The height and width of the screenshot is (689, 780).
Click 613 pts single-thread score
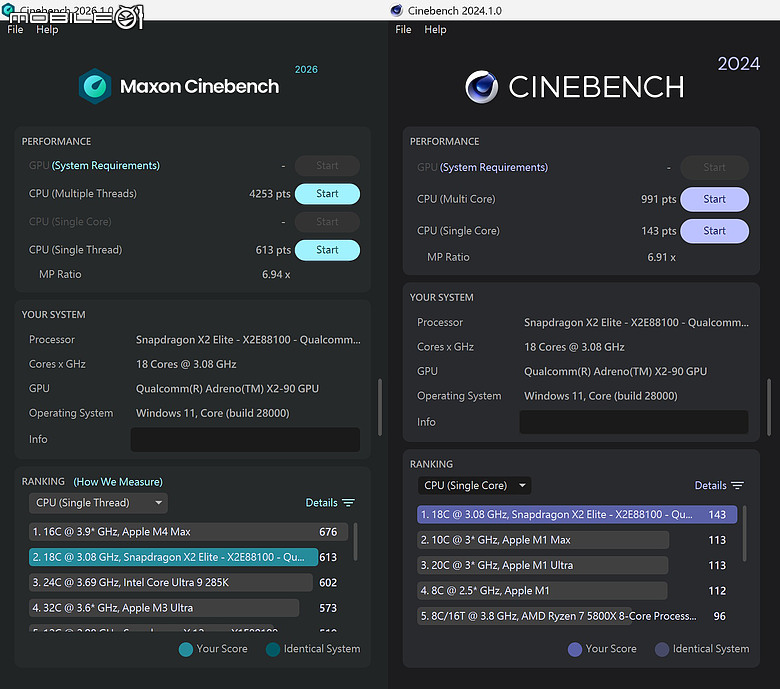273,250
